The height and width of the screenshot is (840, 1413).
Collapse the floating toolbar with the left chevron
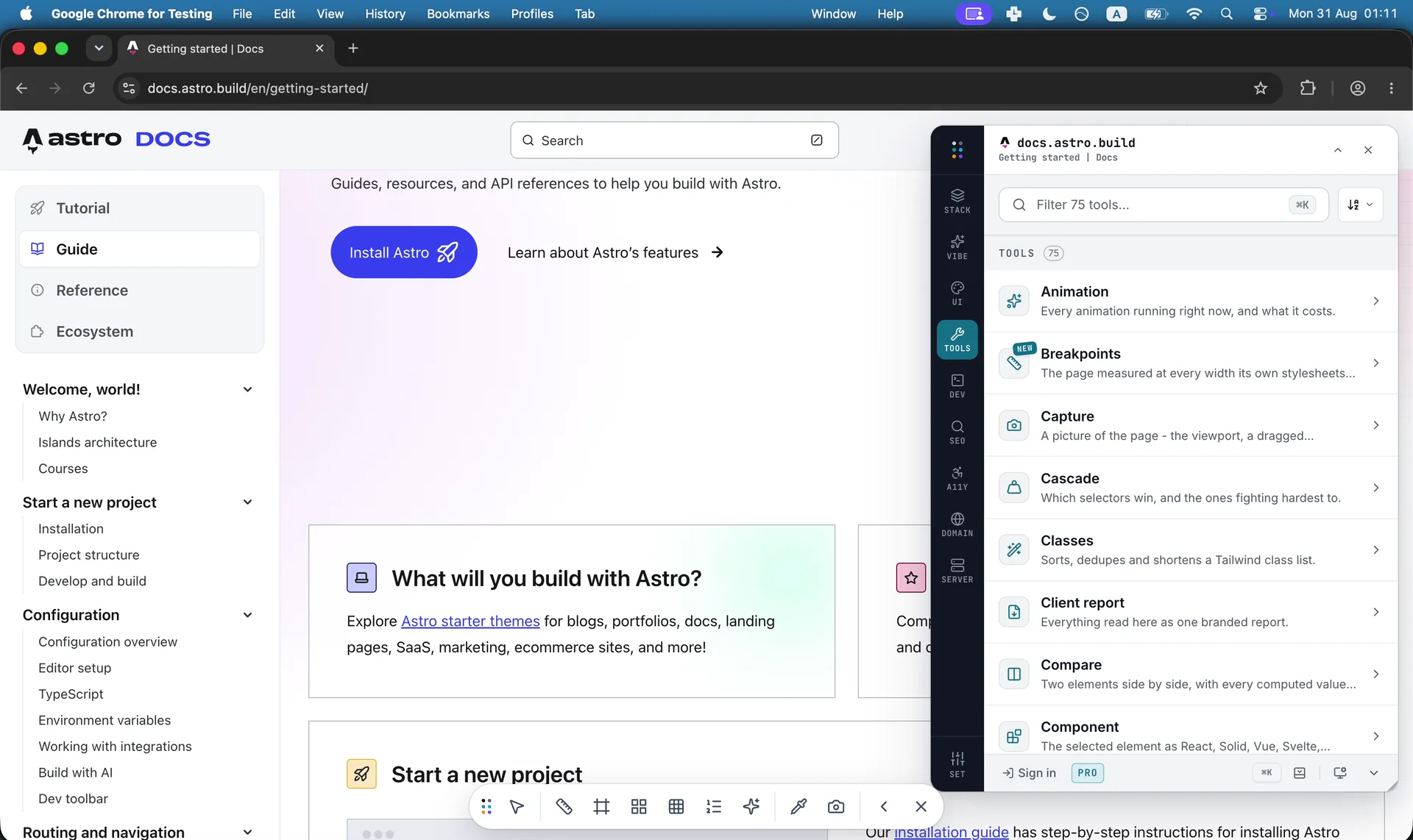[x=884, y=807]
